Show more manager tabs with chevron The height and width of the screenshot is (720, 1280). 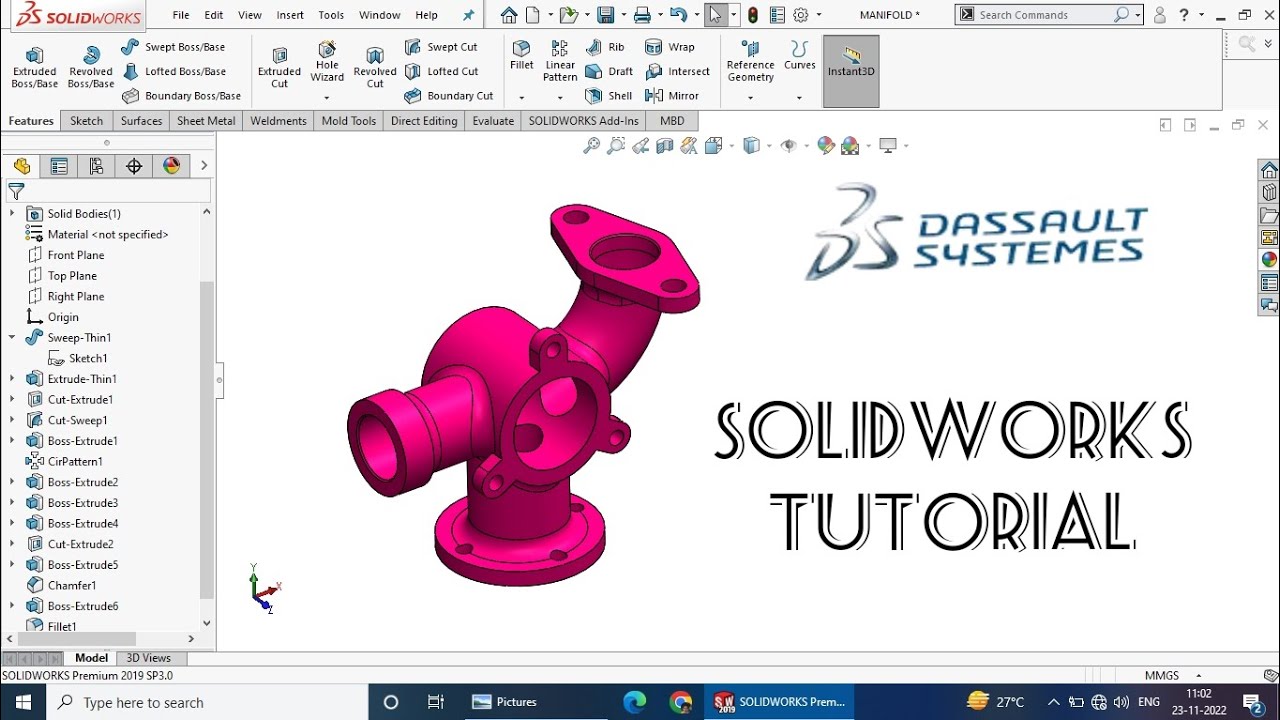[x=204, y=166]
